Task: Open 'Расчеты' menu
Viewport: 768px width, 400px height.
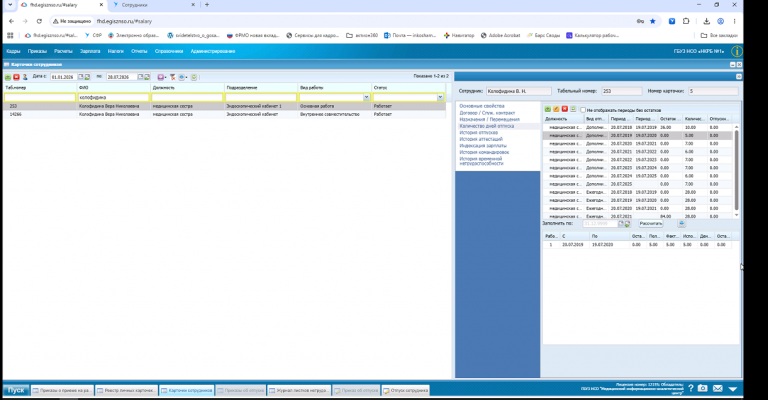Action: pos(63,51)
